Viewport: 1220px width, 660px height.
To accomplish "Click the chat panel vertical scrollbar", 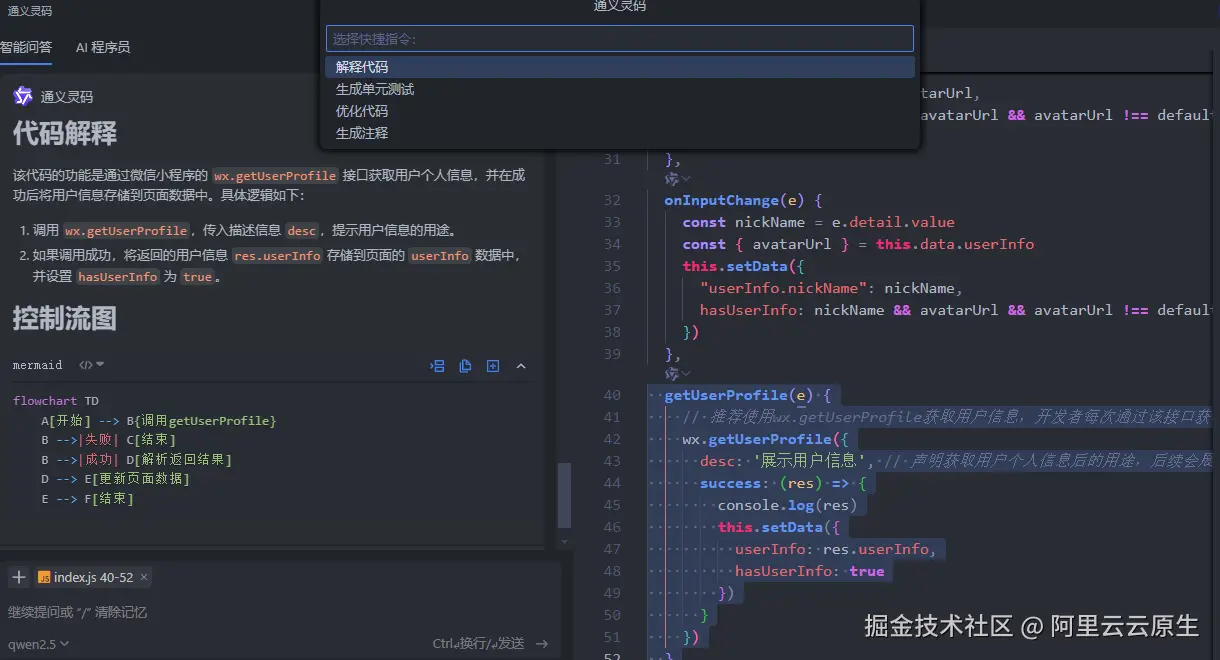I will (x=564, y=495).
